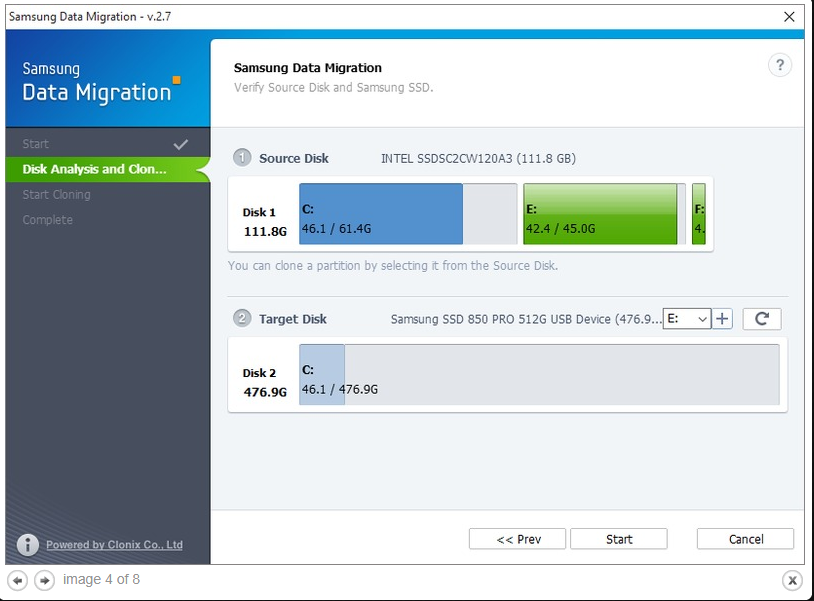
Task: Click the Disk 2 476.9G label
Action: point(264,383)
